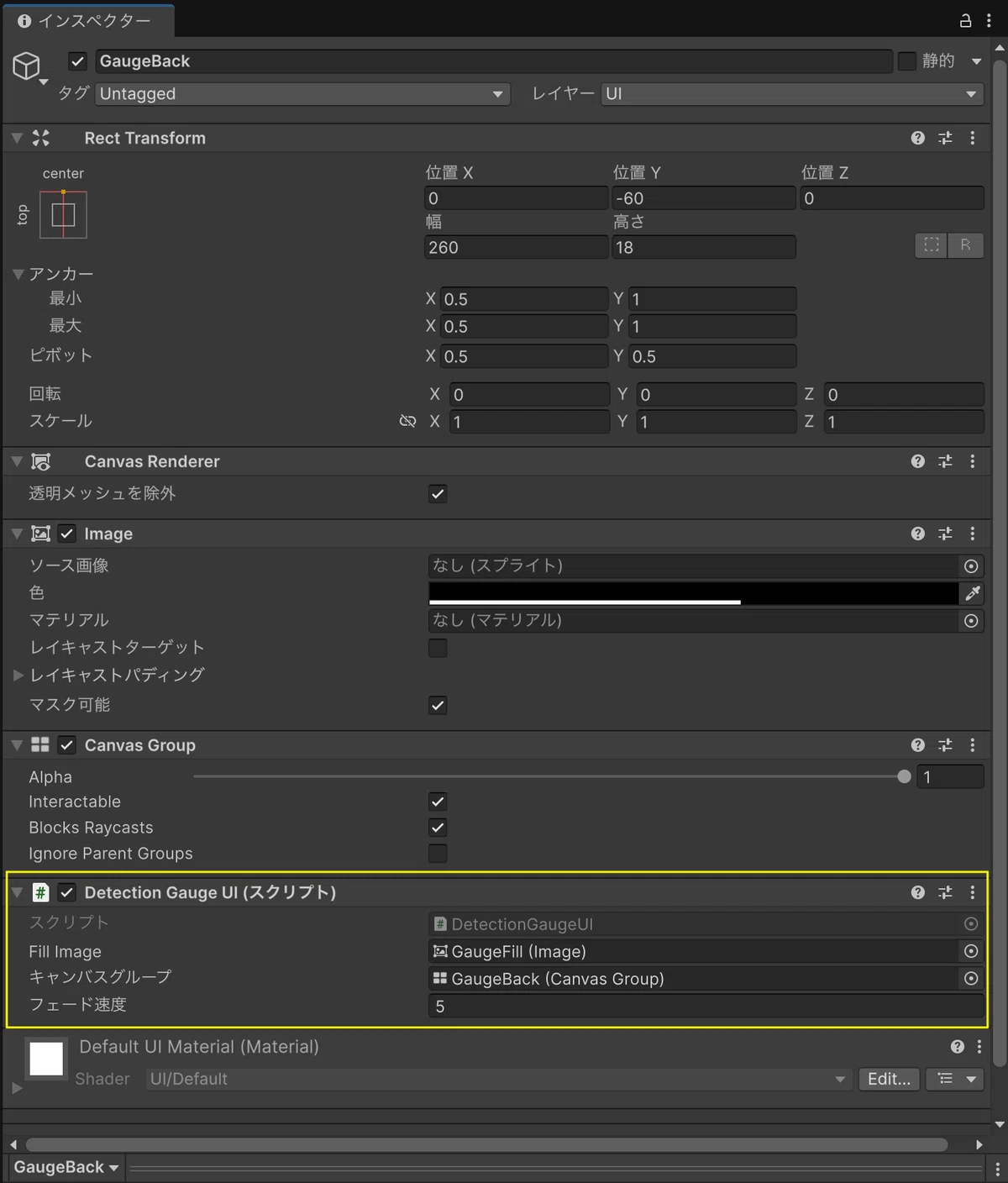Open the レイヤー UI dropdown

coord(792,94)
